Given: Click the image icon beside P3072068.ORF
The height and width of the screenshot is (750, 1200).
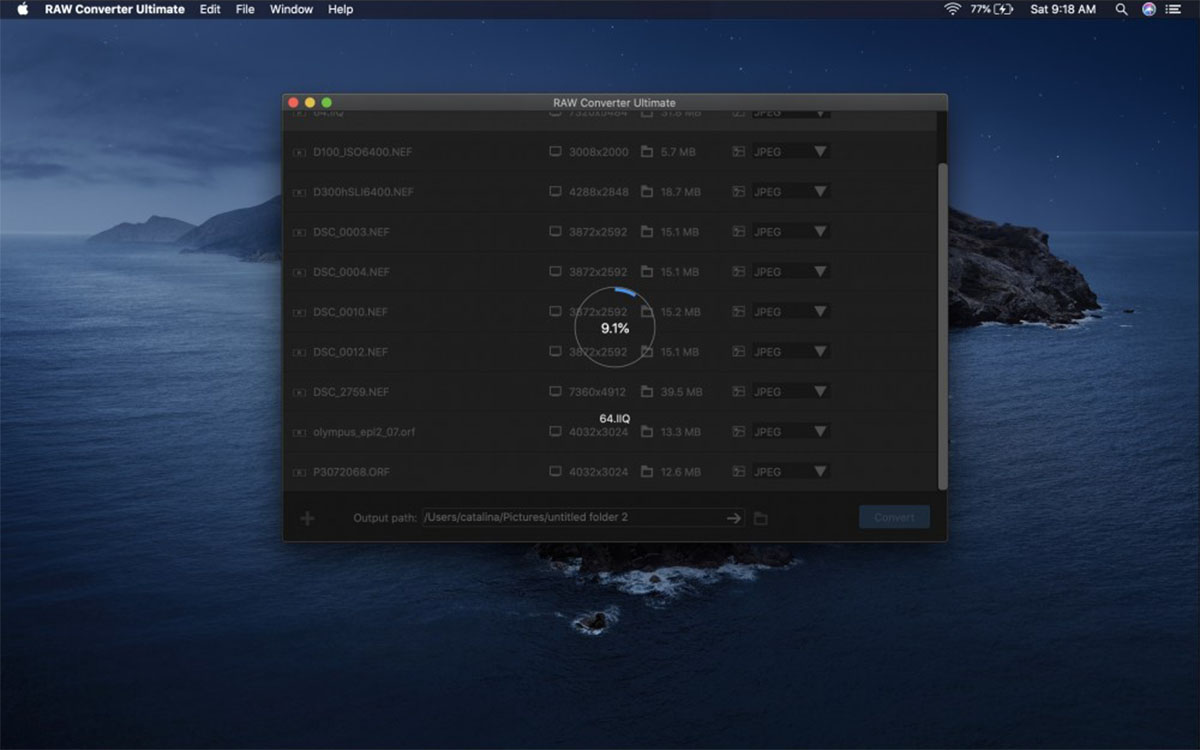Looking at the screenshot, I should click(x=299, y=472).
